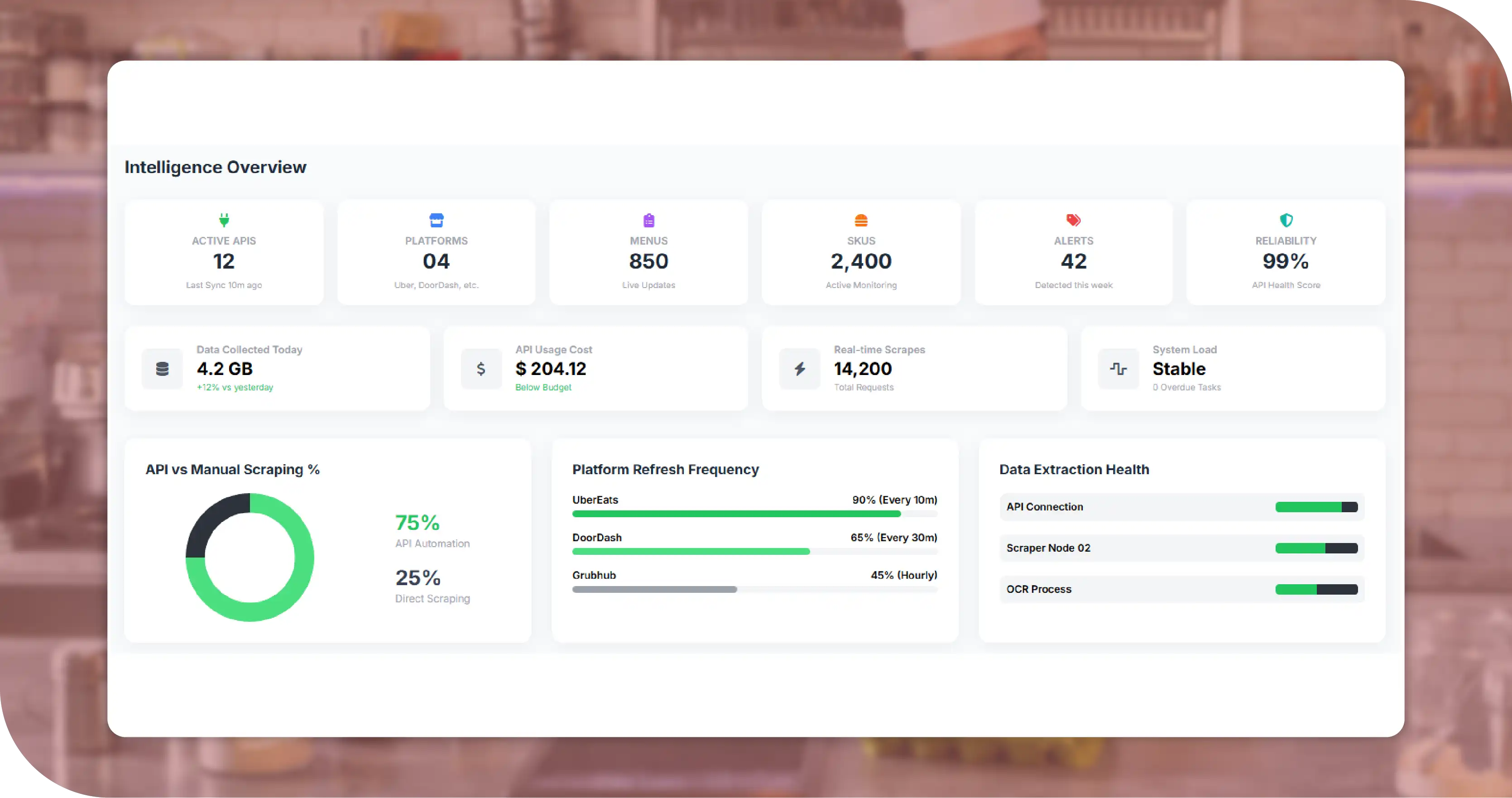Click the DoorDash refresh frequency bar
This screenshot has height=798, width=1512.
[x=690, y=551]
